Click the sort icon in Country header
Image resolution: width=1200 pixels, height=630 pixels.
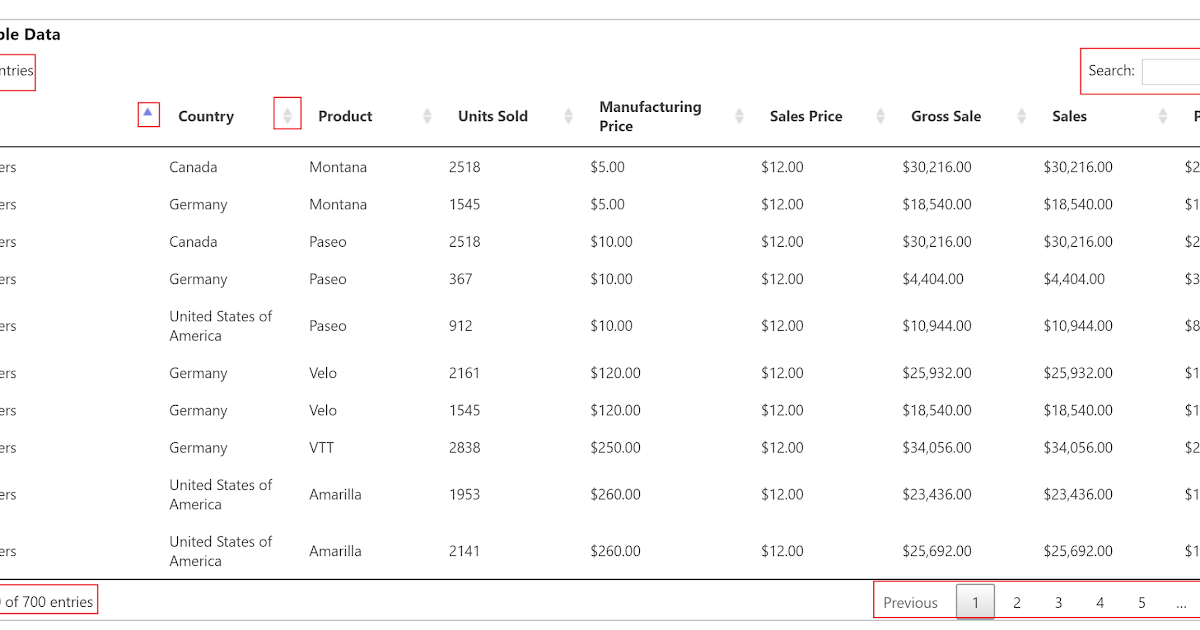287,116
